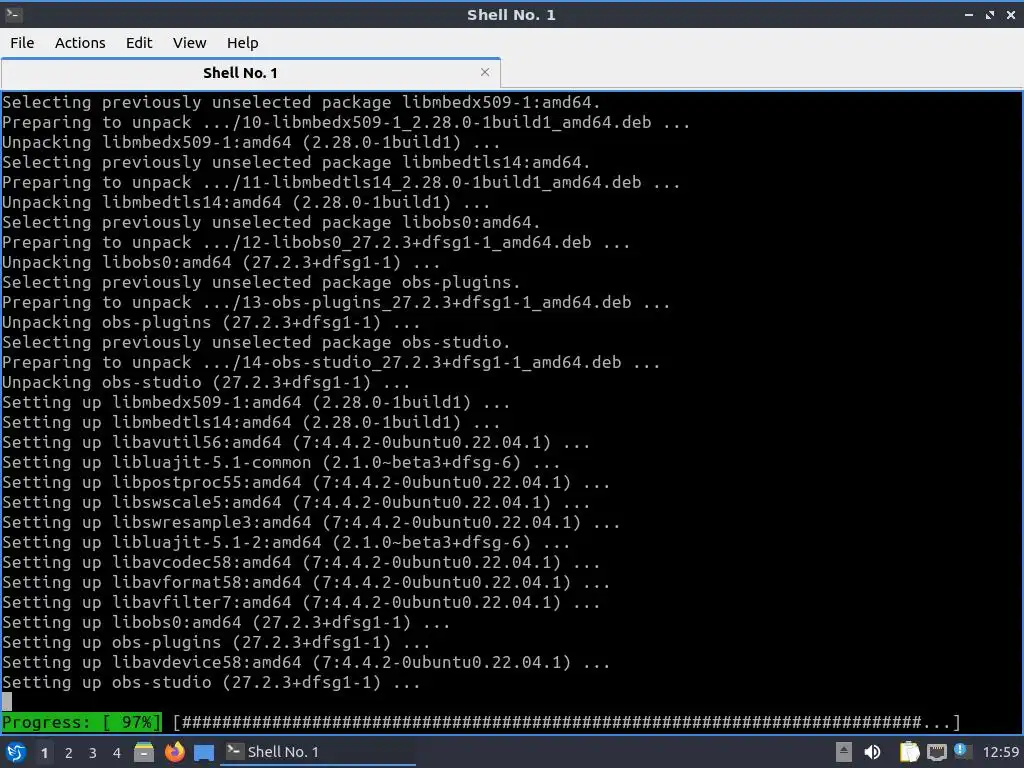The image size is (1024, 768).
Task: Click line 'Setting up libavutil56:amd64'
Action: pyautogui.click(x=296, y=442)
